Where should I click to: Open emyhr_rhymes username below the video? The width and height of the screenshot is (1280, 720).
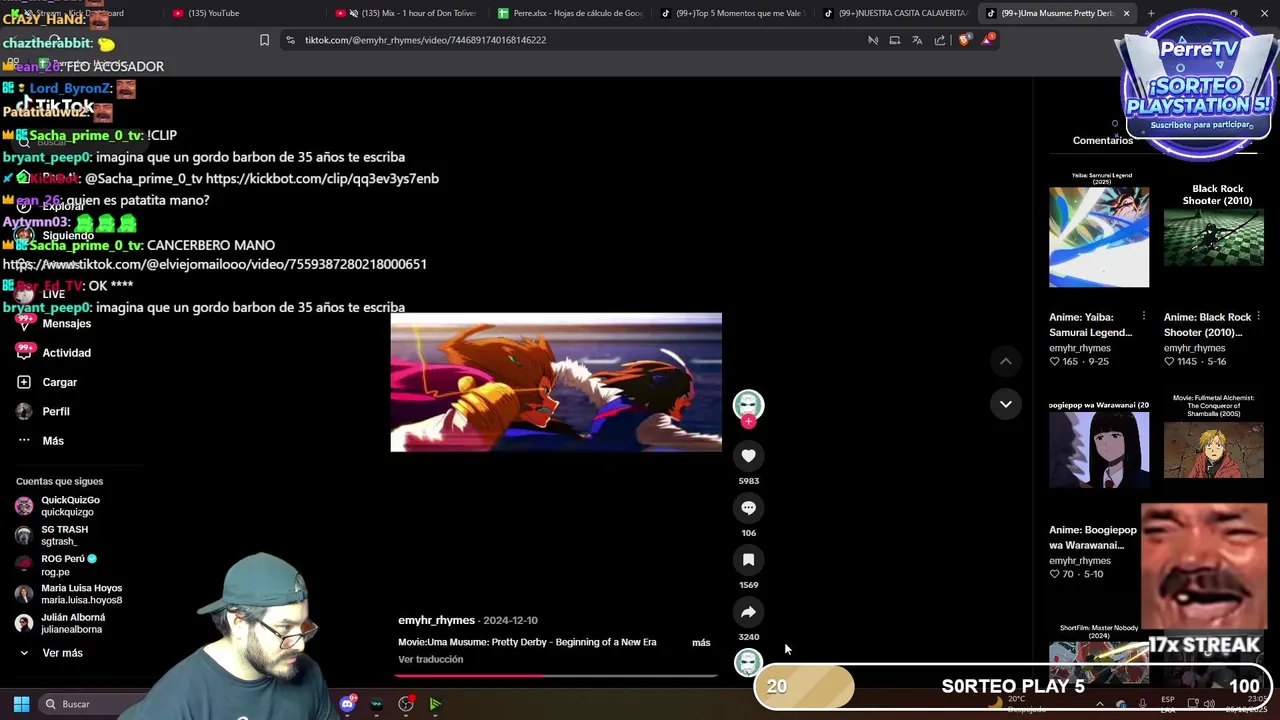click(x=436, y=620)
